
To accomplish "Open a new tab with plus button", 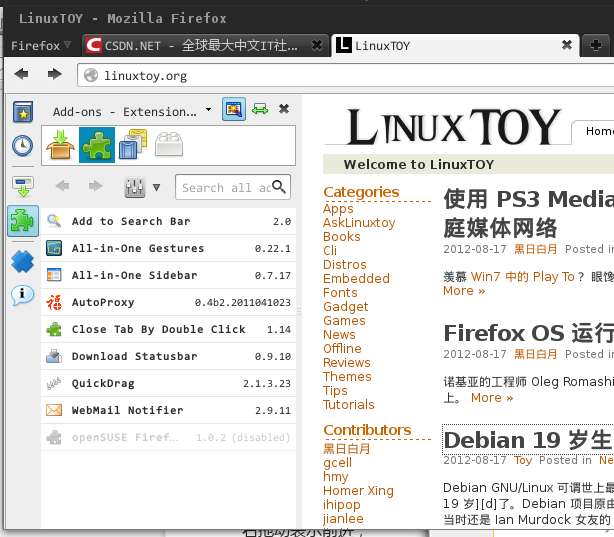I will (596, 46).
